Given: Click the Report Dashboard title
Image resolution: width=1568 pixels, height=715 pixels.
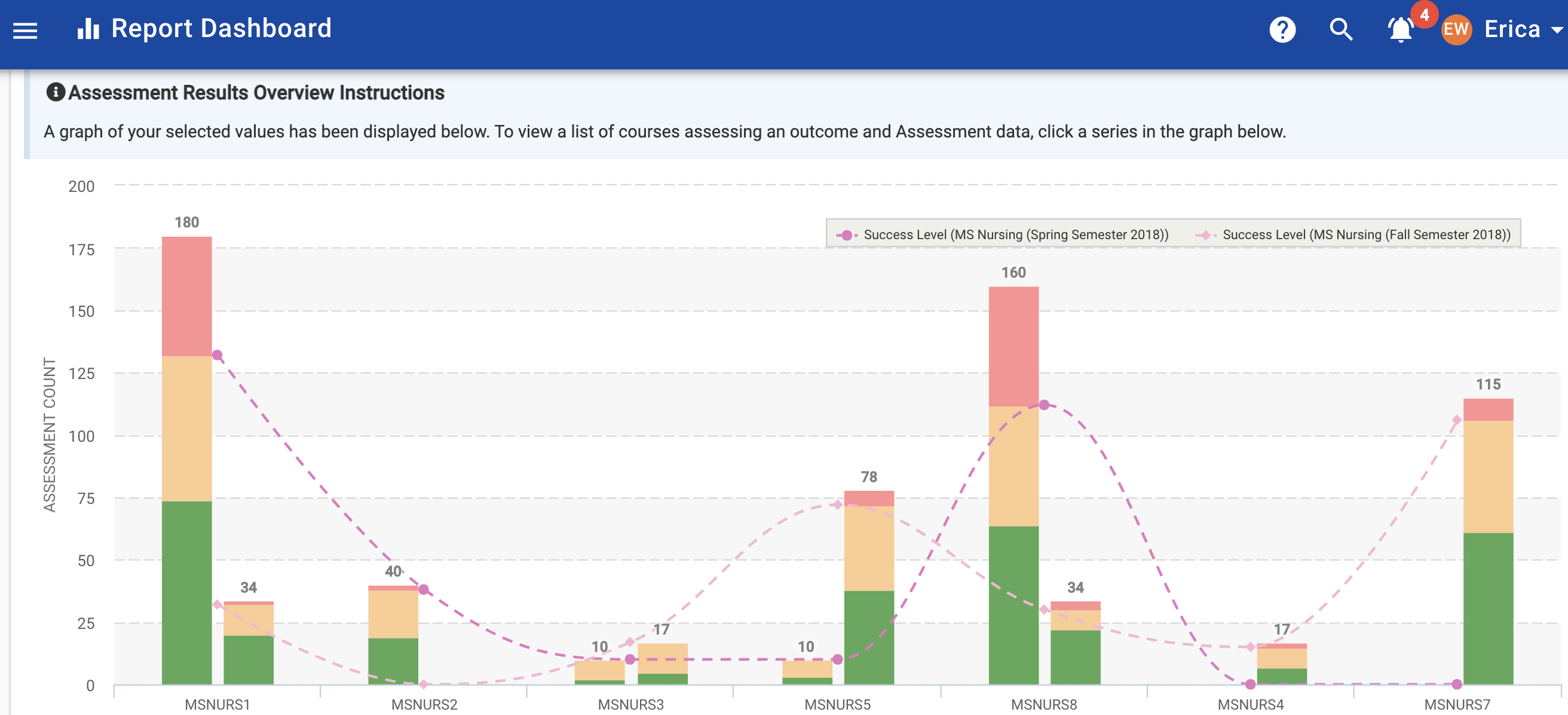Looking at the screenshot, I should click(221, 29).
